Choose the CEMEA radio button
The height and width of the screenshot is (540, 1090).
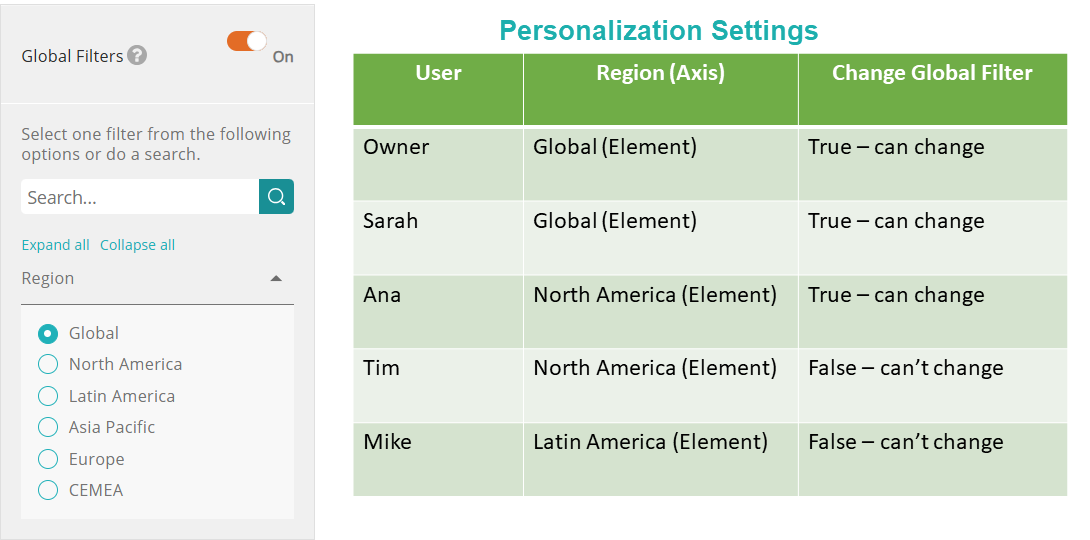47,490
